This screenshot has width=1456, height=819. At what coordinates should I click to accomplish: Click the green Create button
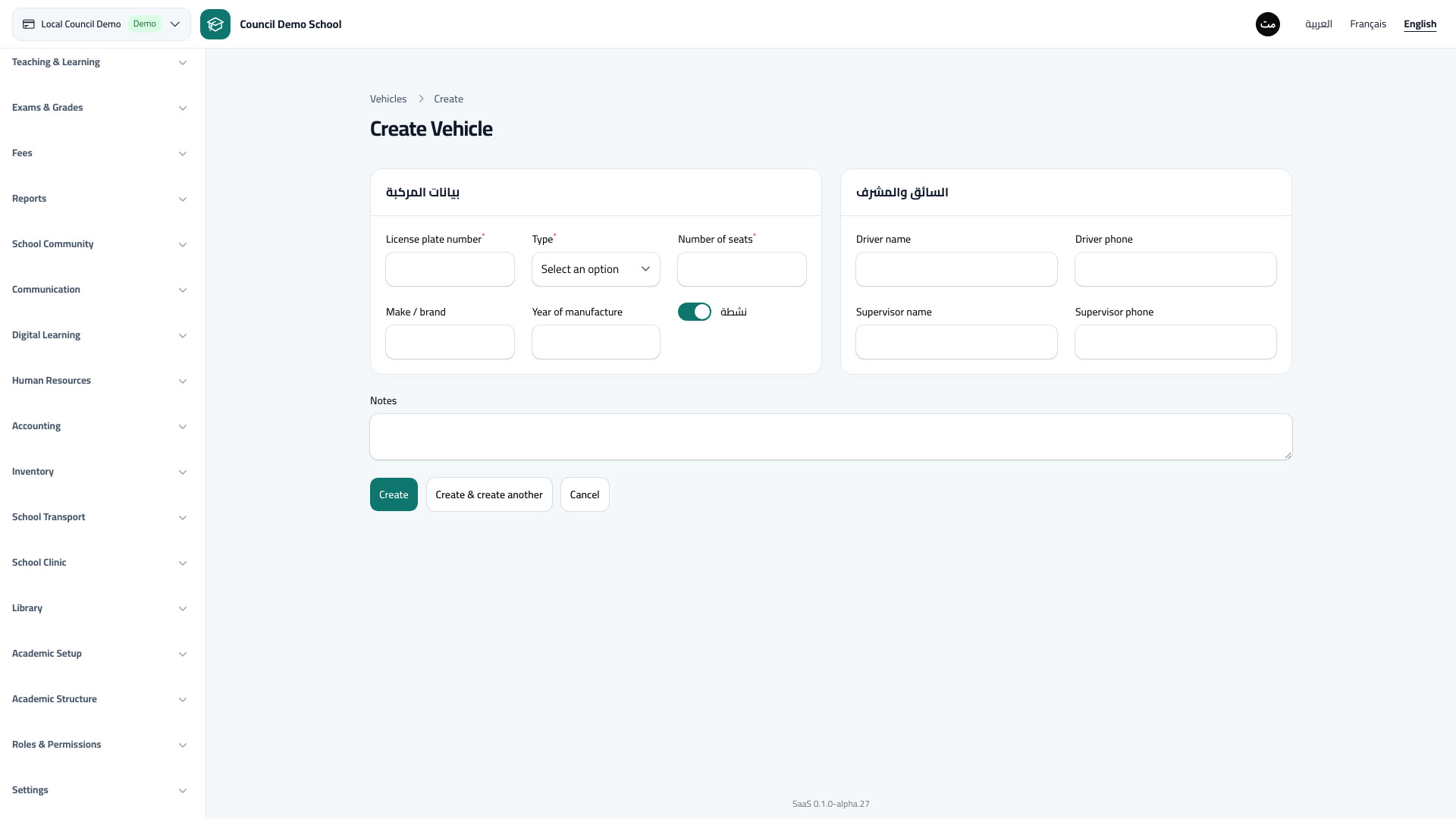click(394, 494)
